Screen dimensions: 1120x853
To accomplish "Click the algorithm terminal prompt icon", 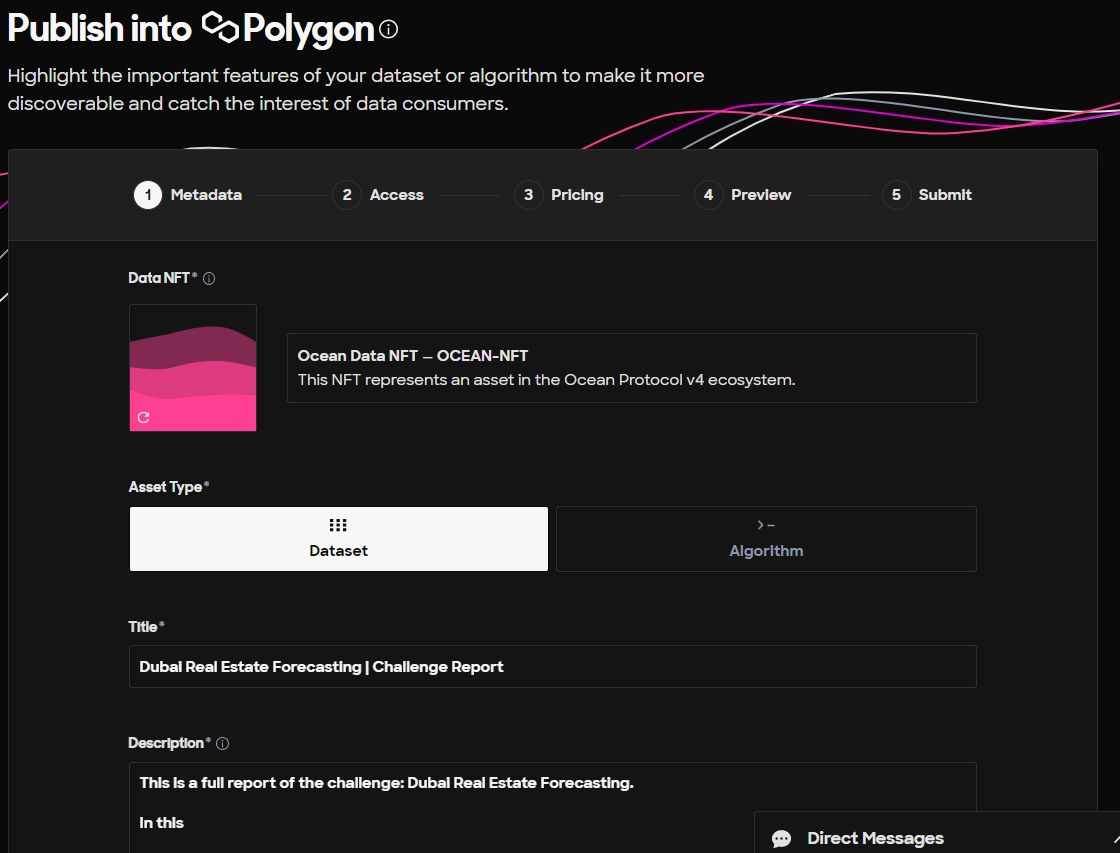I will pos(766,525).
